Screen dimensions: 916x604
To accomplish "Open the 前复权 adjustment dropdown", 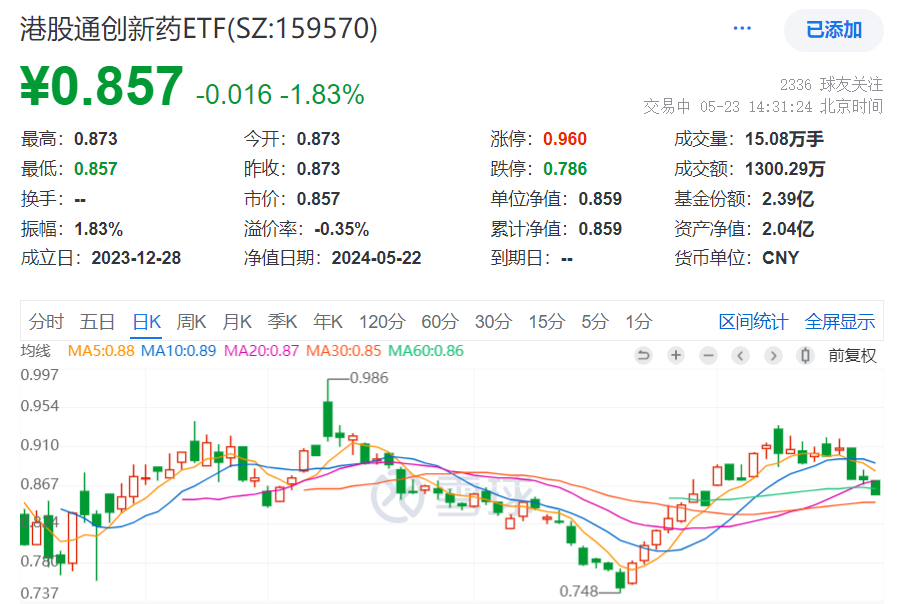I will (x=851, y=355).
